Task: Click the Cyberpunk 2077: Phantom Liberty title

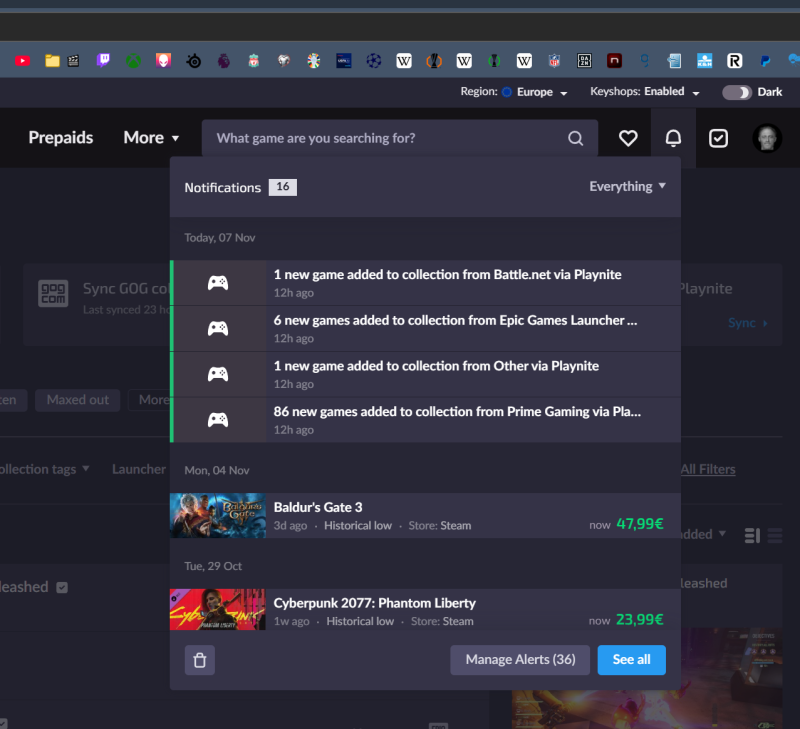Action: tap(374, 604)
